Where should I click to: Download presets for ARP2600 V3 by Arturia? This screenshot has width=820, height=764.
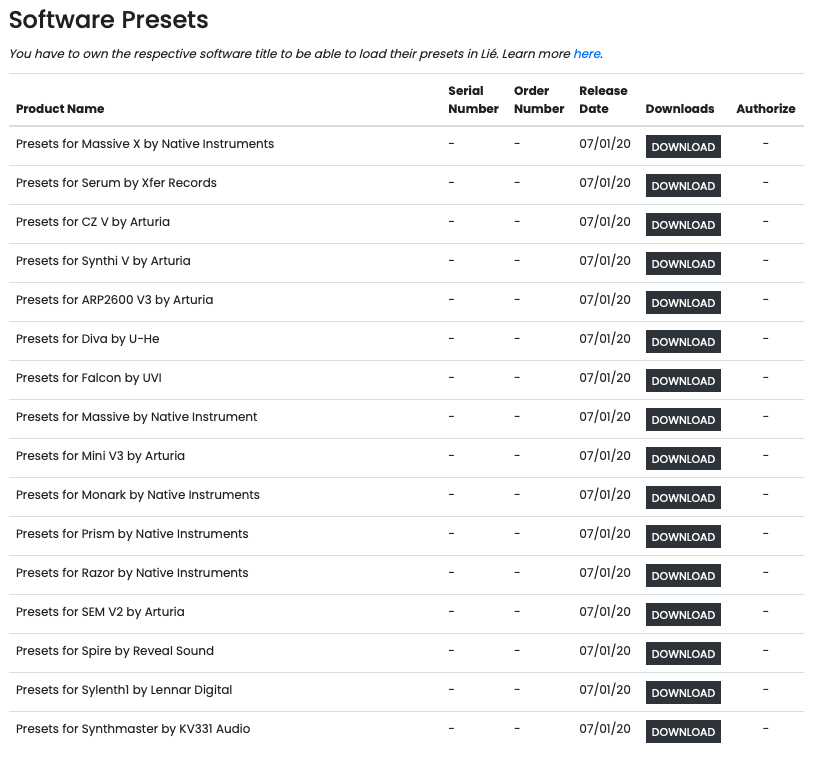pyautogui.click(x=683, y=302)
